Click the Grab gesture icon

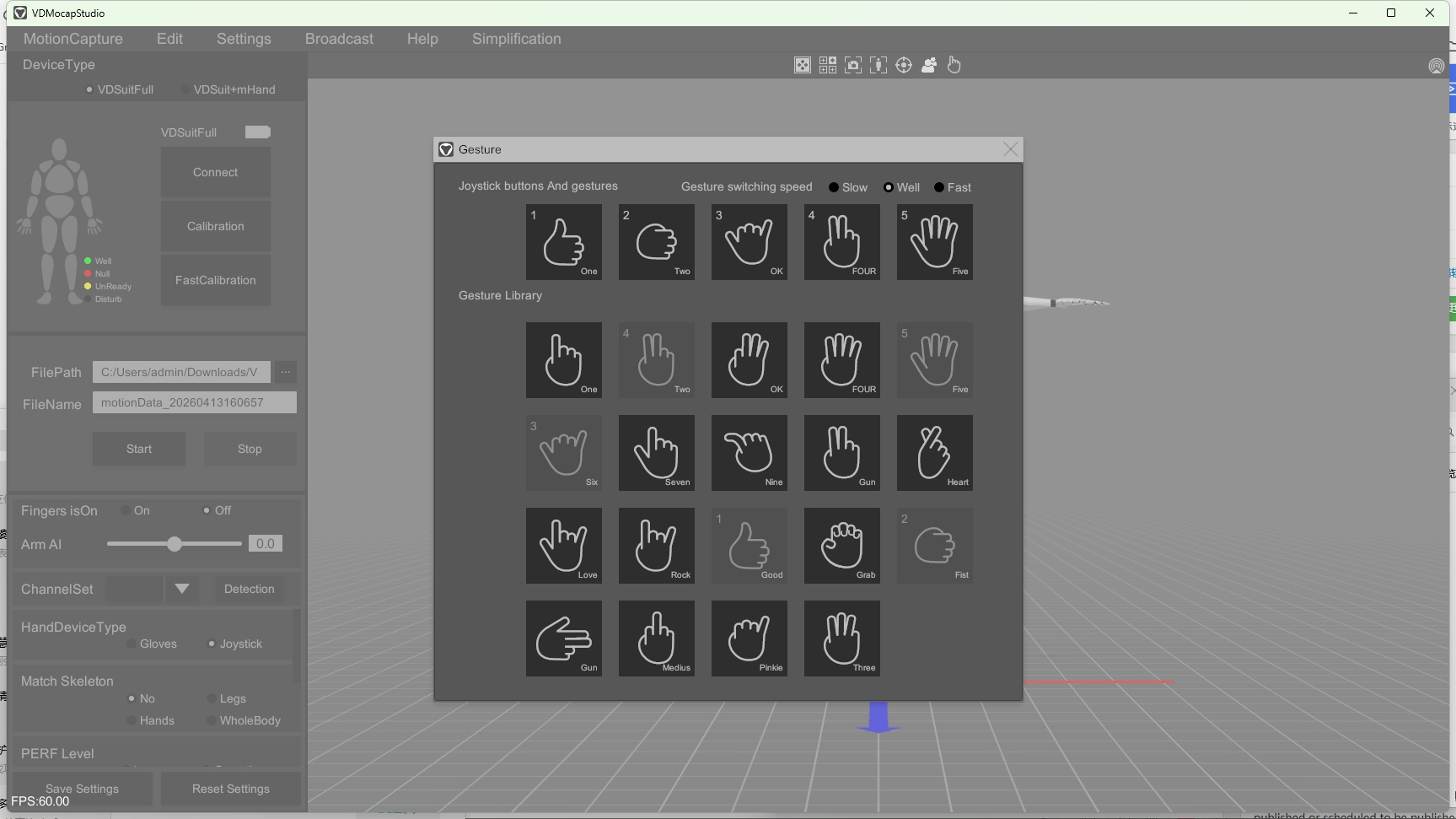[x=841, y=546]
